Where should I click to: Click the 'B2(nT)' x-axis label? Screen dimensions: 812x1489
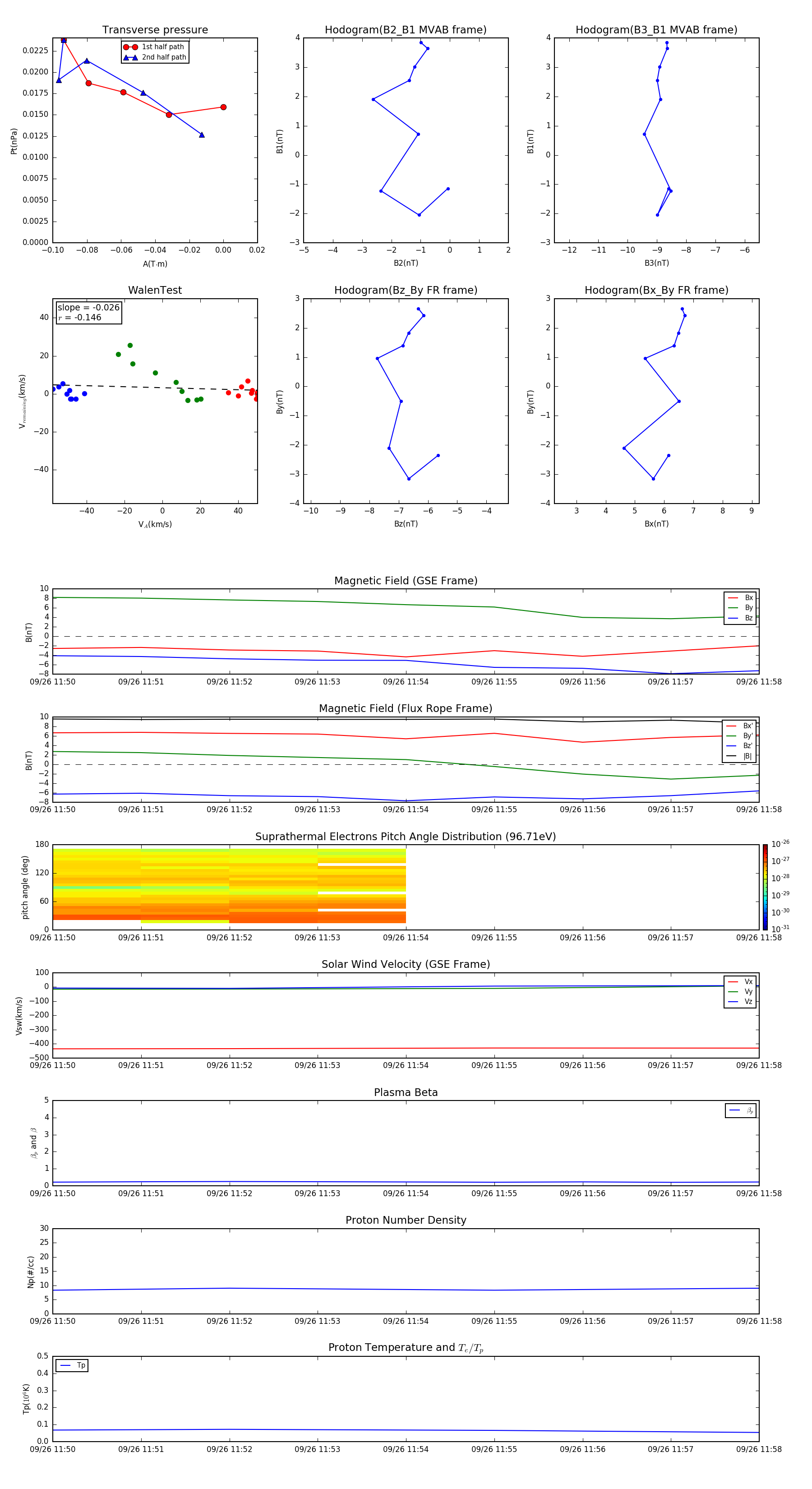406,263
